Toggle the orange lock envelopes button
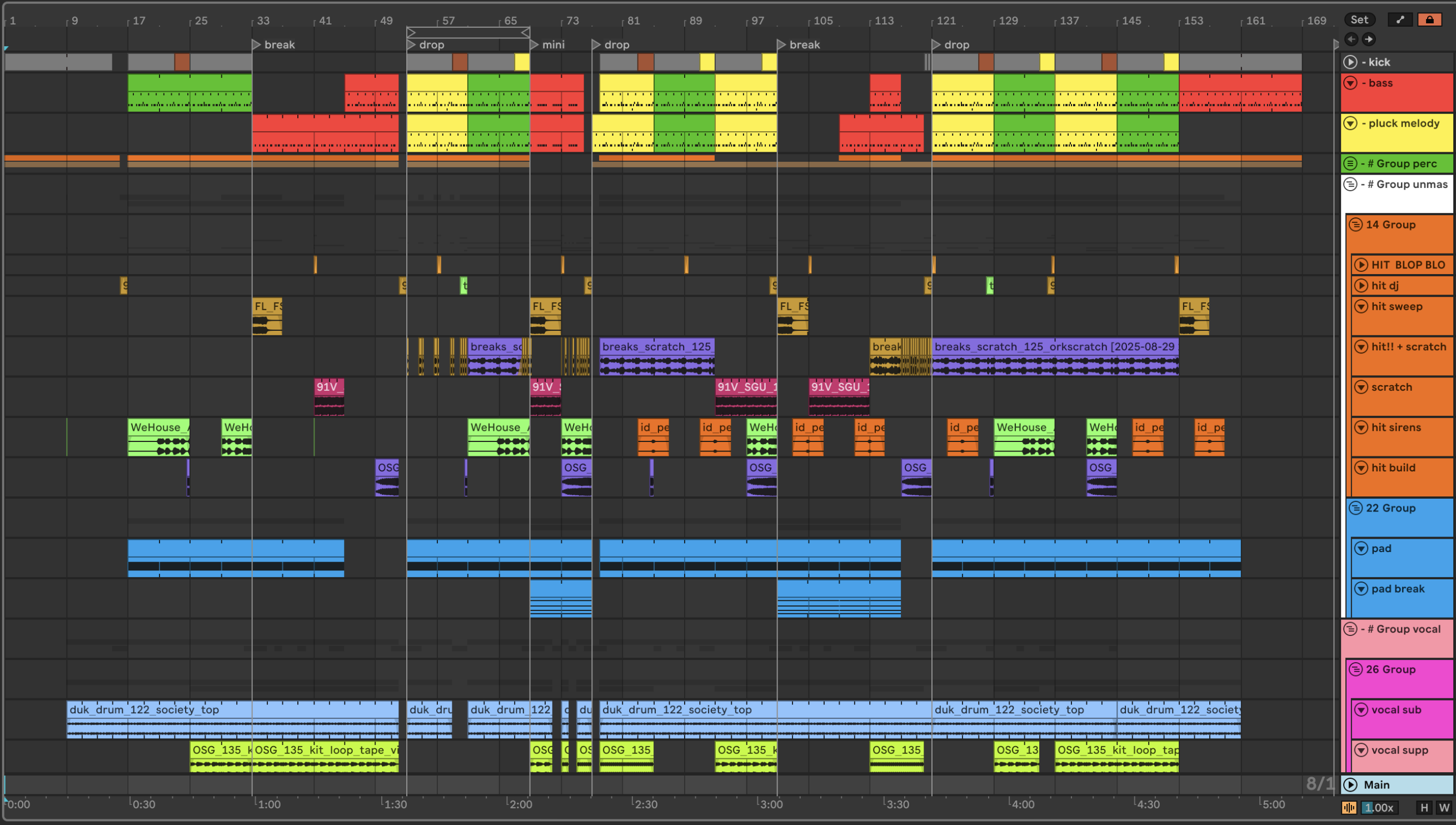Screen dimensions: 1456x825 point(1429,20)
